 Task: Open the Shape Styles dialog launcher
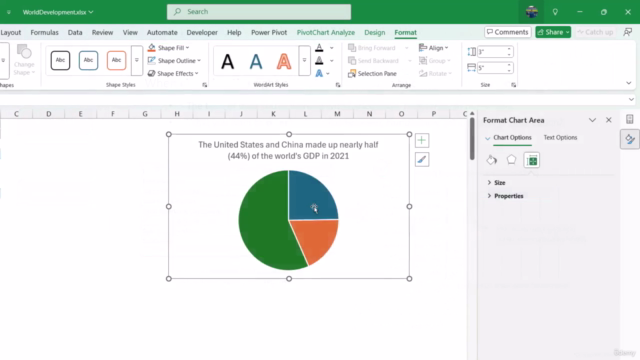coord(204,85)
